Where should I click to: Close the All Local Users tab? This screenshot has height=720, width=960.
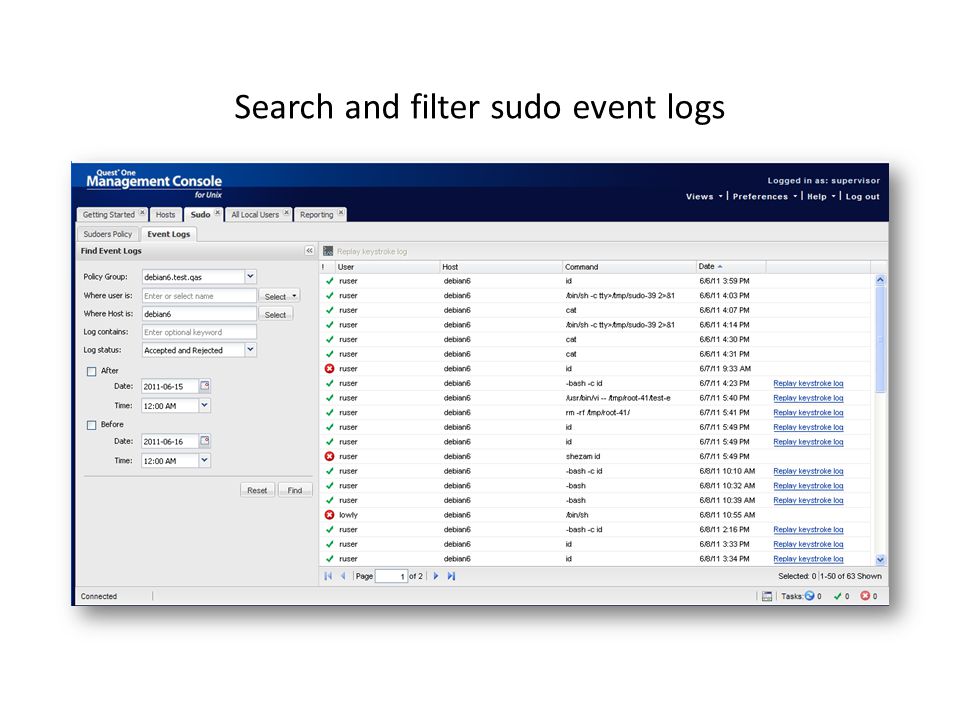(287, 212)
